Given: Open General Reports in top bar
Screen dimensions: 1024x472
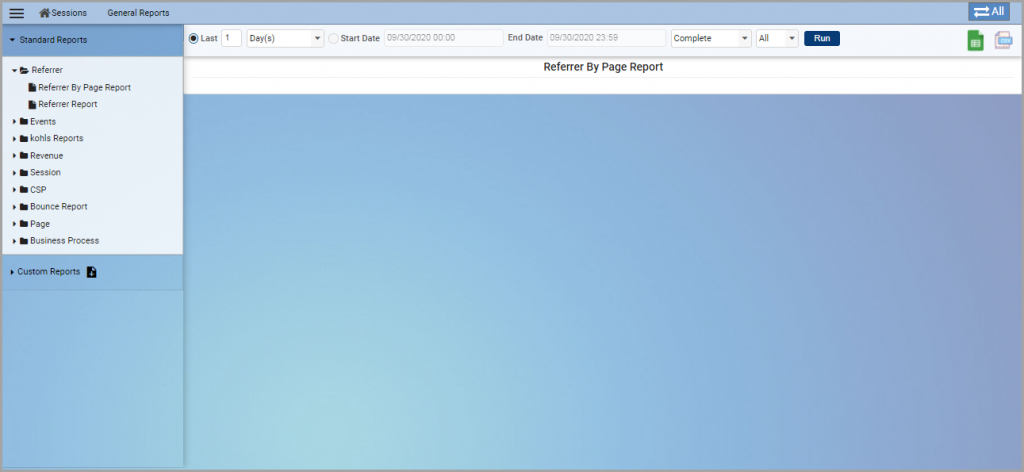Looking at the screenshot, I should click(138, 13).
